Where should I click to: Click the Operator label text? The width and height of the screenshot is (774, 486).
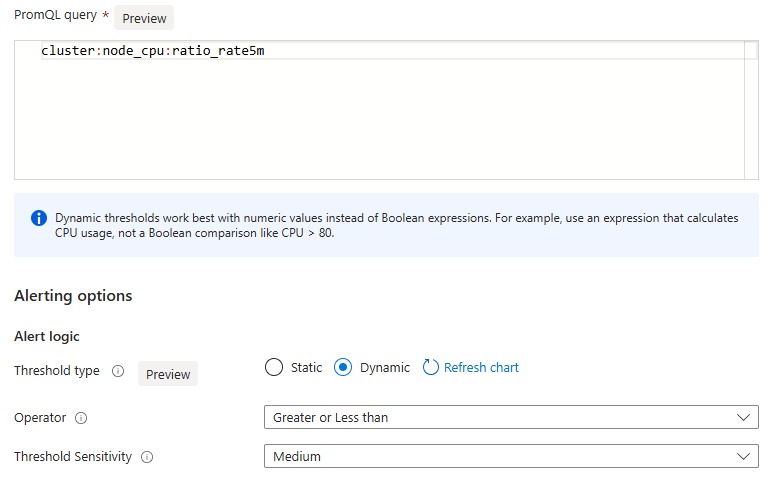[x=40, y=418]
